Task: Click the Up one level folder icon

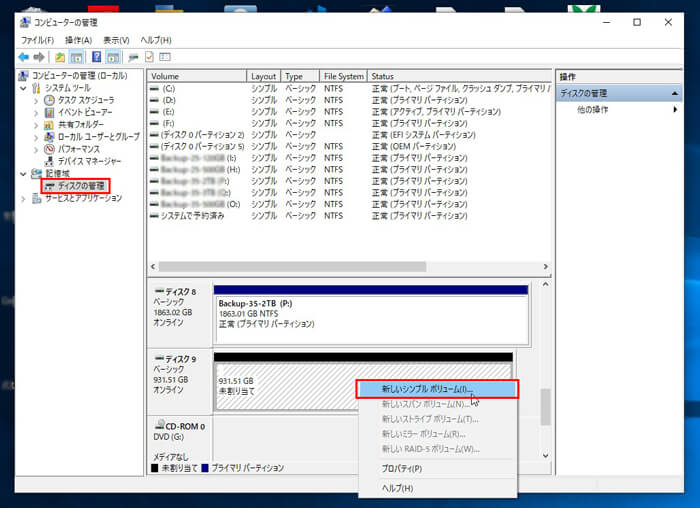Action: click(60, 57)
